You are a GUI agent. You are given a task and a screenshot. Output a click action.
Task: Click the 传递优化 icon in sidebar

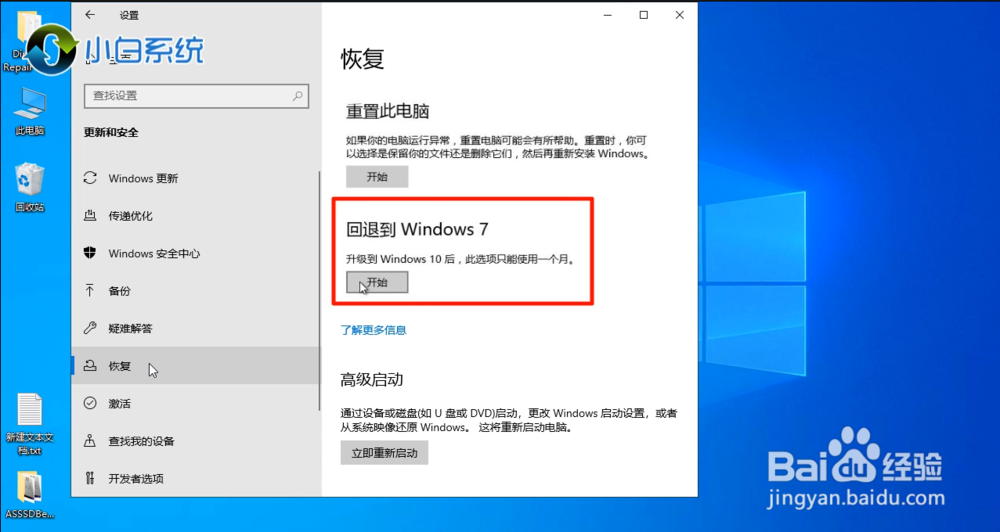coord(90,216)
